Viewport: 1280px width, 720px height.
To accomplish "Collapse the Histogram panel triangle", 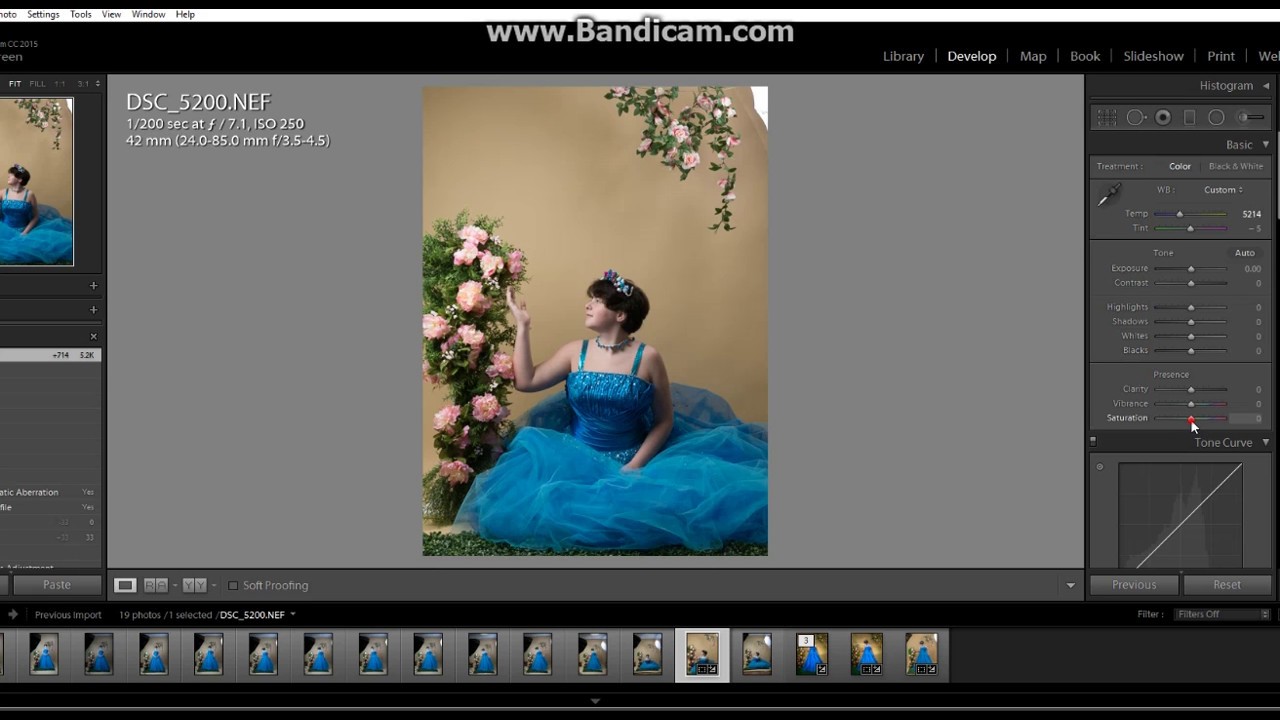I will click(x=1266, y=86).
